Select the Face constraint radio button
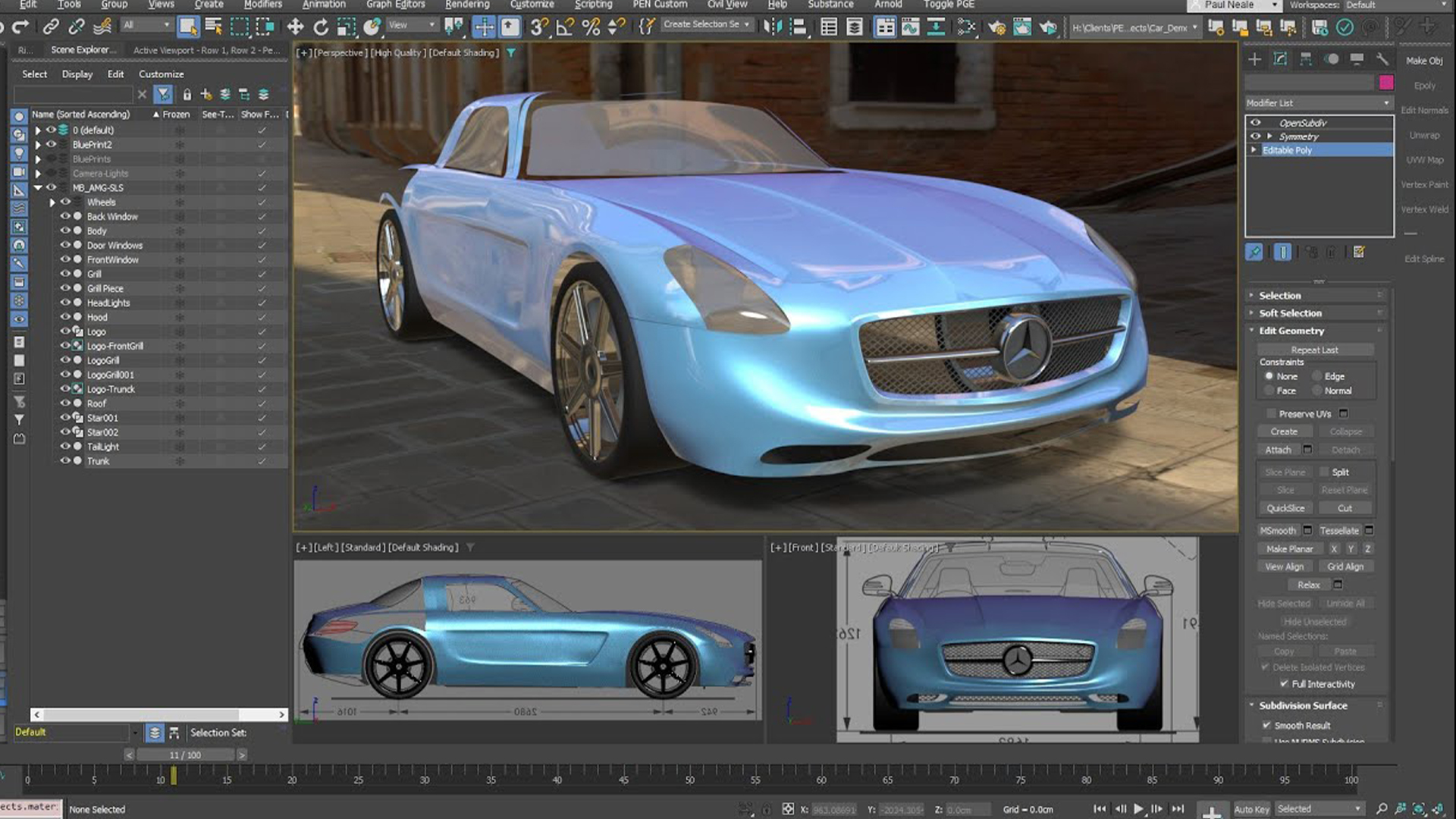1456x819 pixels. coord(1269,391)
